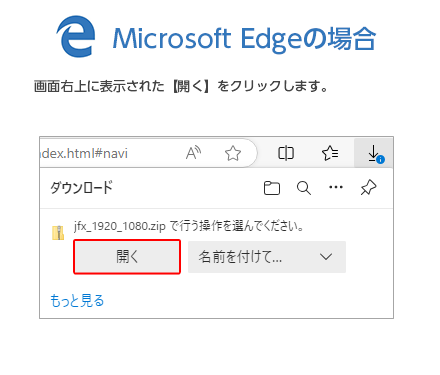Click the Microsoft Edgeの場合 heading

click(244, 39)
